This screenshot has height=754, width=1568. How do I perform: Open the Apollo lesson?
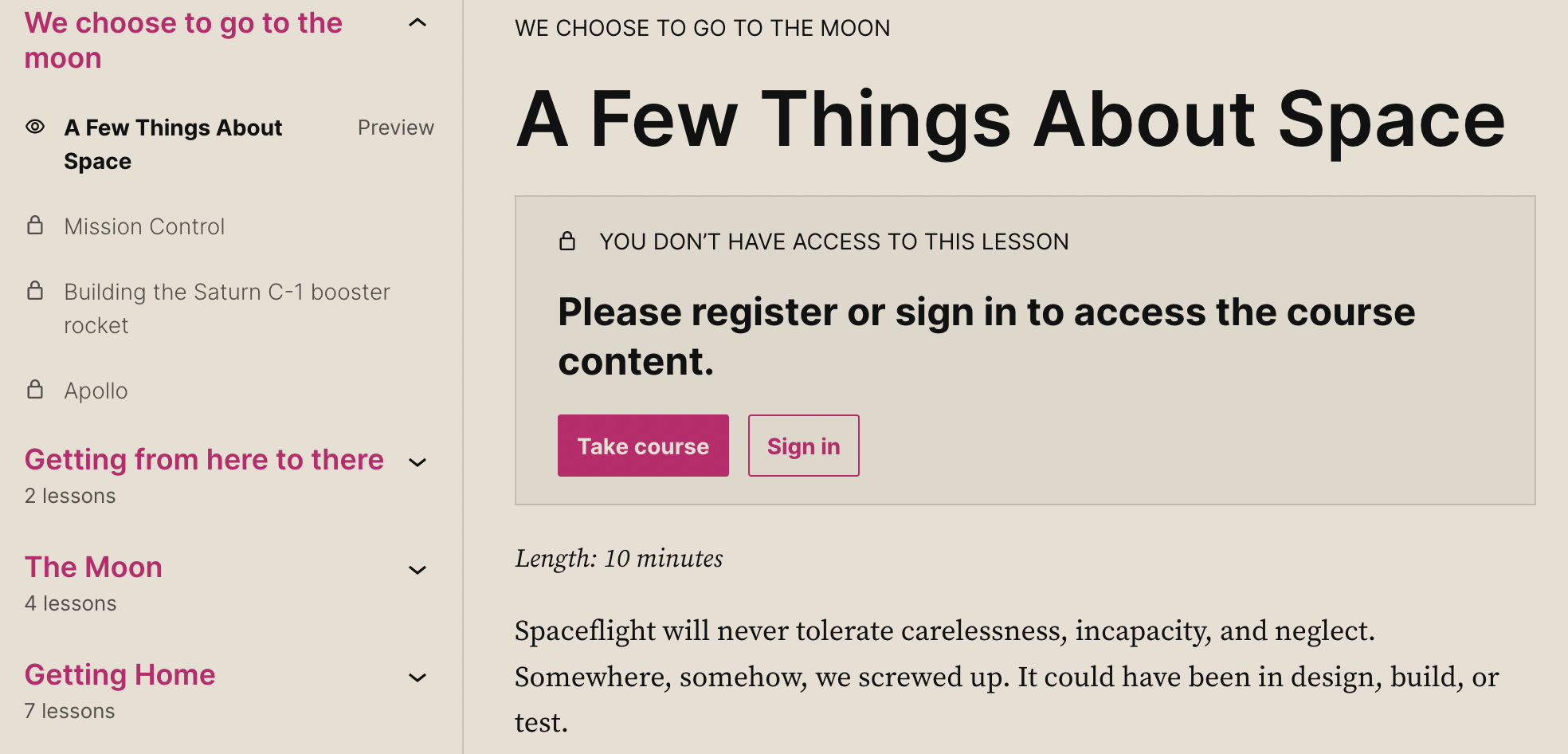coord(96,390)
